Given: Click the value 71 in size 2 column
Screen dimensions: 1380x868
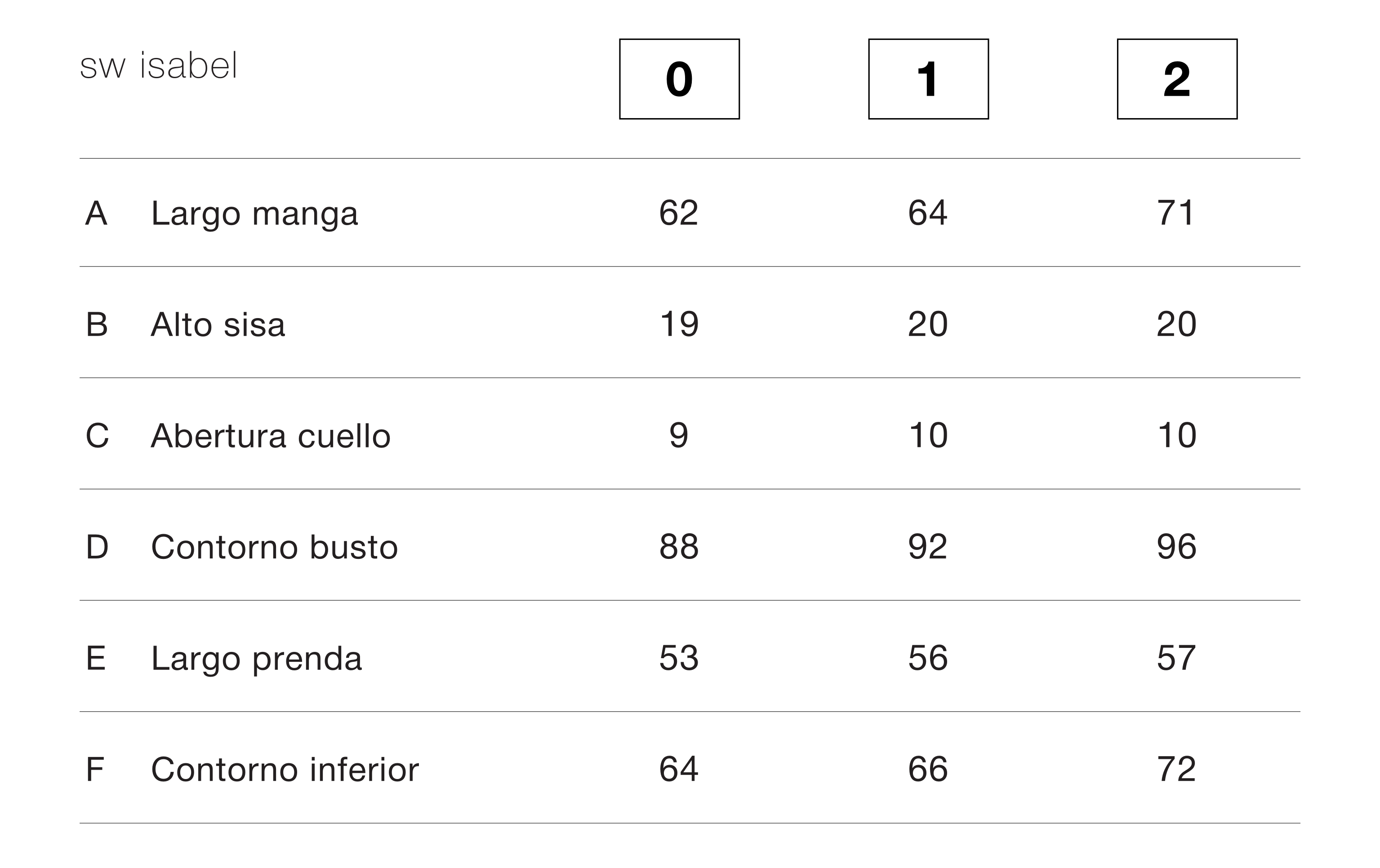Looking at the screenshot, I should [x=1176, y=213].
